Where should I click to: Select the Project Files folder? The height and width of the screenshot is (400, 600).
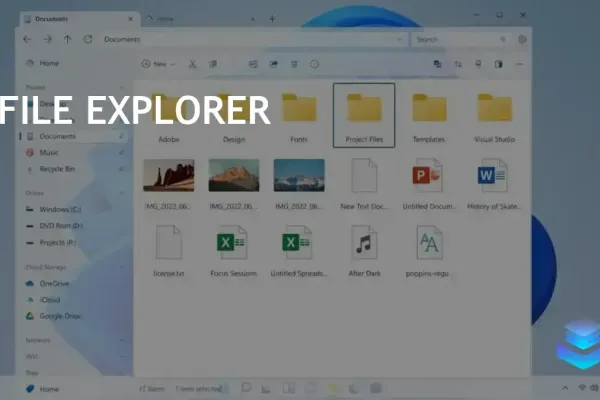coord(364,115)
